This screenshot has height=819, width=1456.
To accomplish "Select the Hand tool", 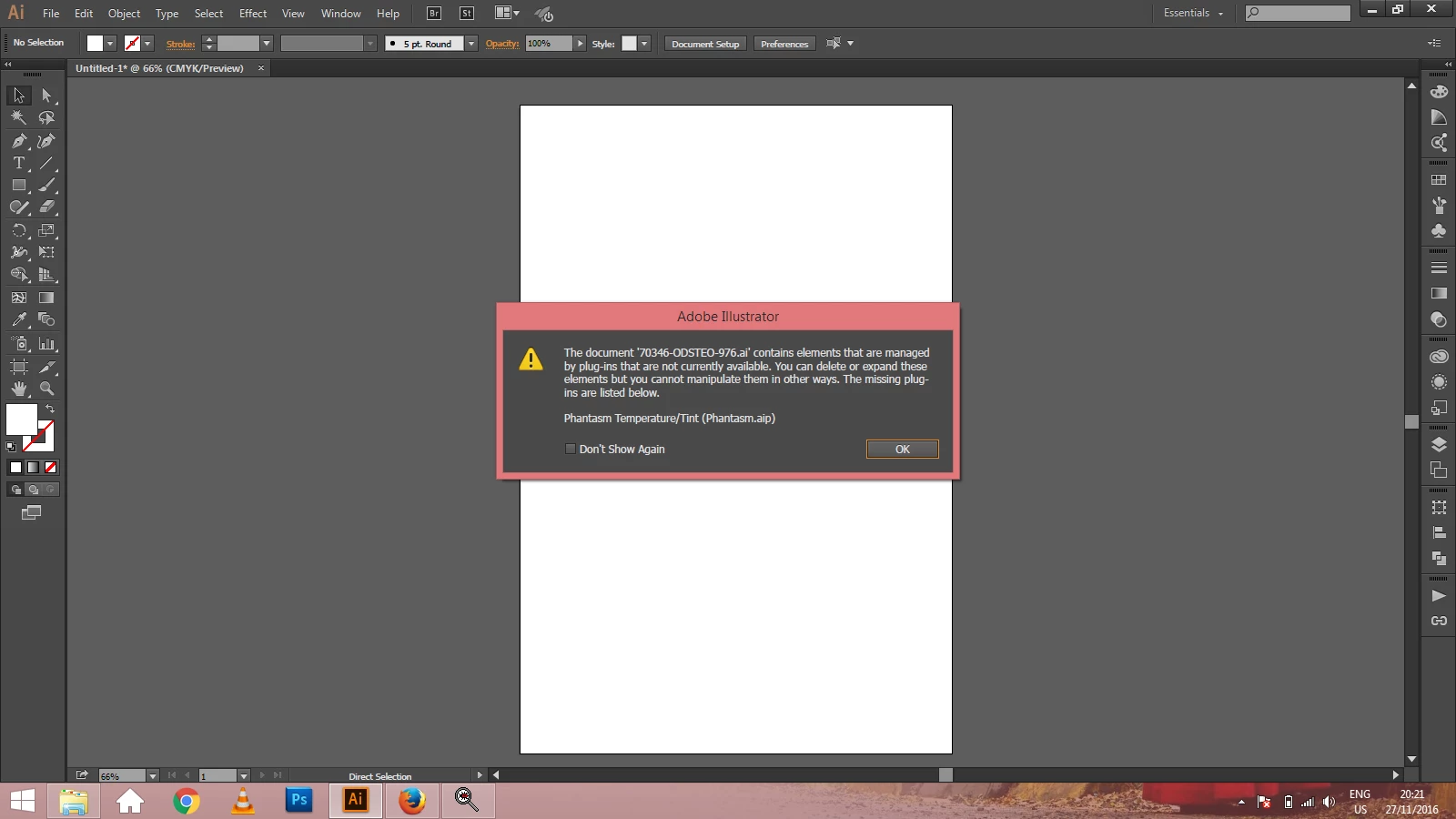I will coord(19,389).
